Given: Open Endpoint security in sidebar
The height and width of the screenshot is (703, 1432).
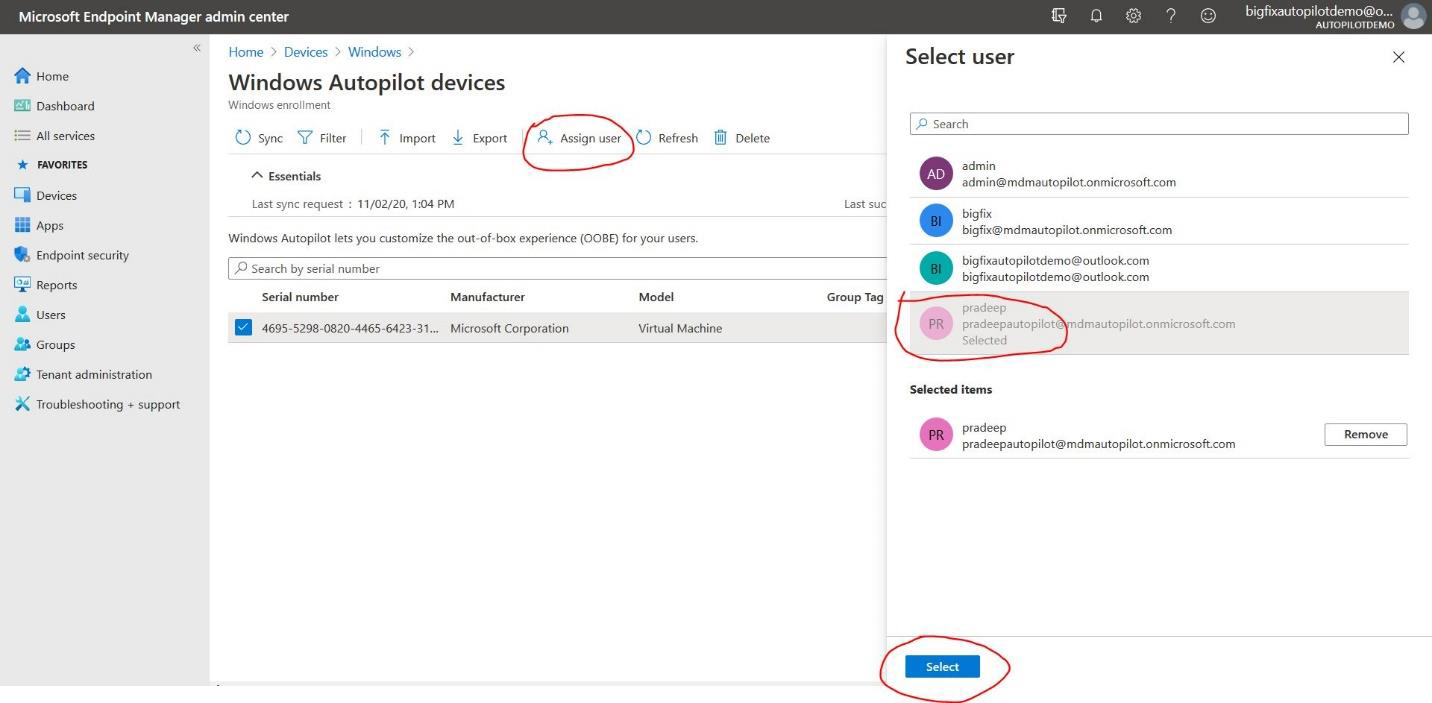Looking at the screenshot, I should coord(71,255).
